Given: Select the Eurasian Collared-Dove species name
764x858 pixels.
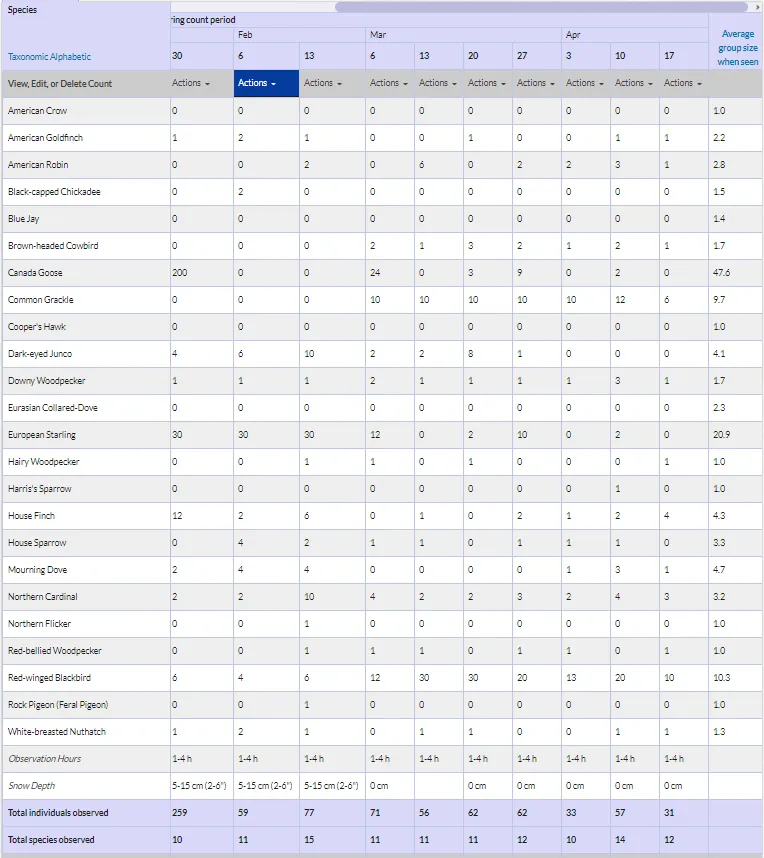Looking at the screenshot, I should (x=53, y=408).
